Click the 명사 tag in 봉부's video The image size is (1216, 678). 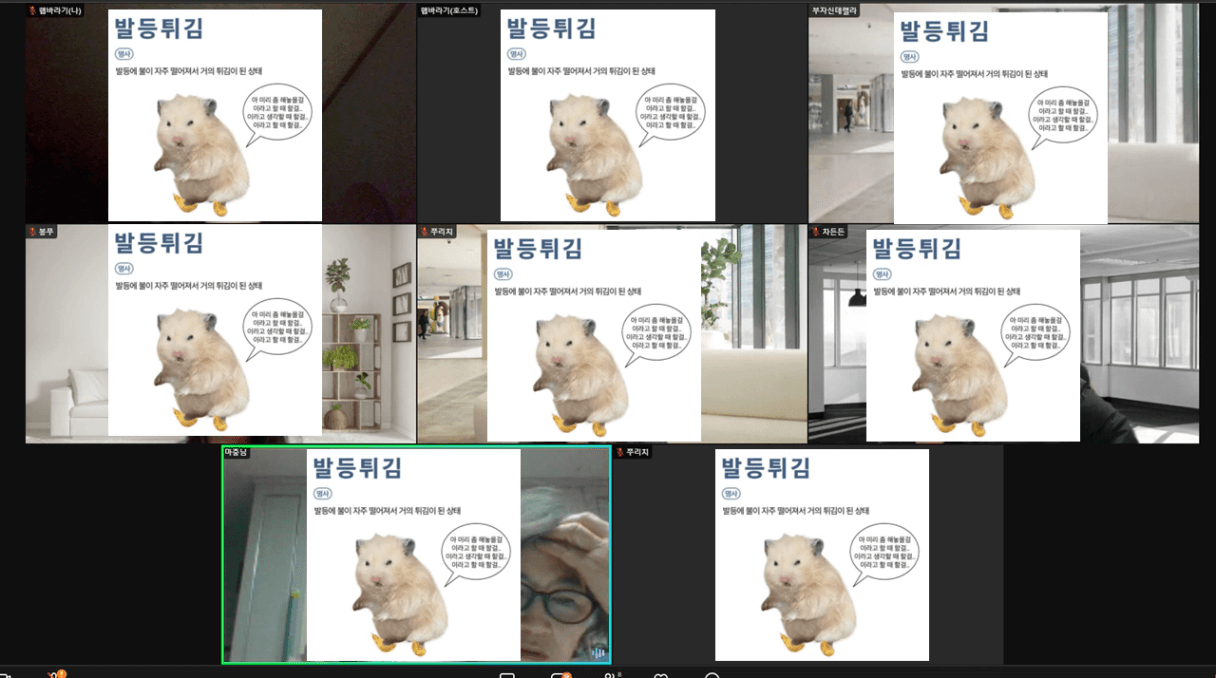pos(124,268)
